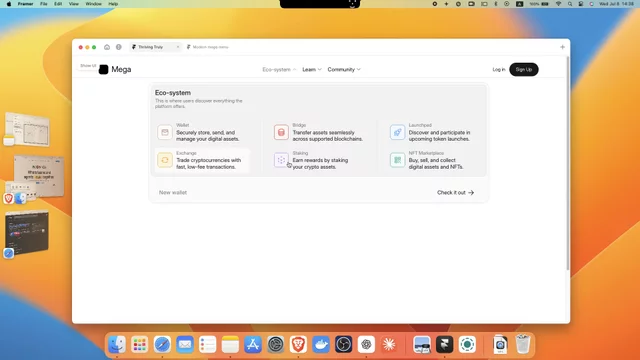Open the File menu
This screenshot has height=360, width=640.
point(44,4)
